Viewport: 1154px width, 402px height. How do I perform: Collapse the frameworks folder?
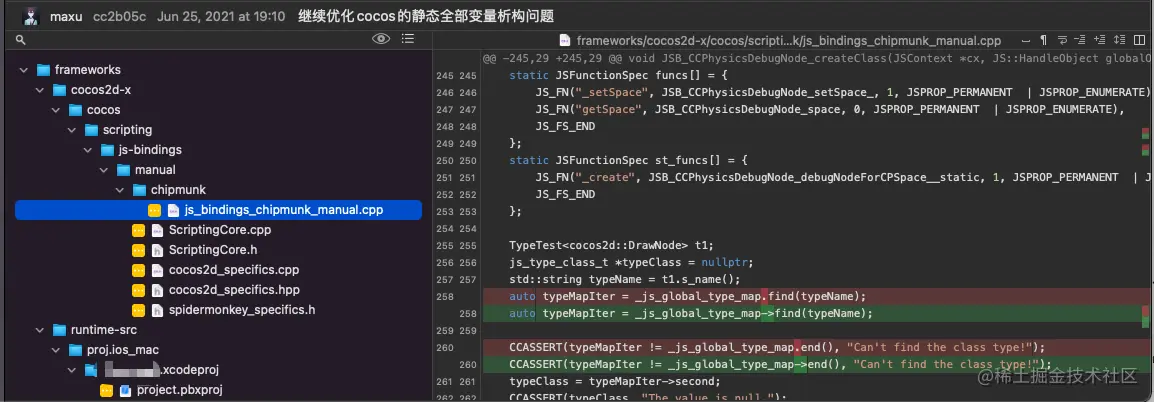click(x=24, y=70)
